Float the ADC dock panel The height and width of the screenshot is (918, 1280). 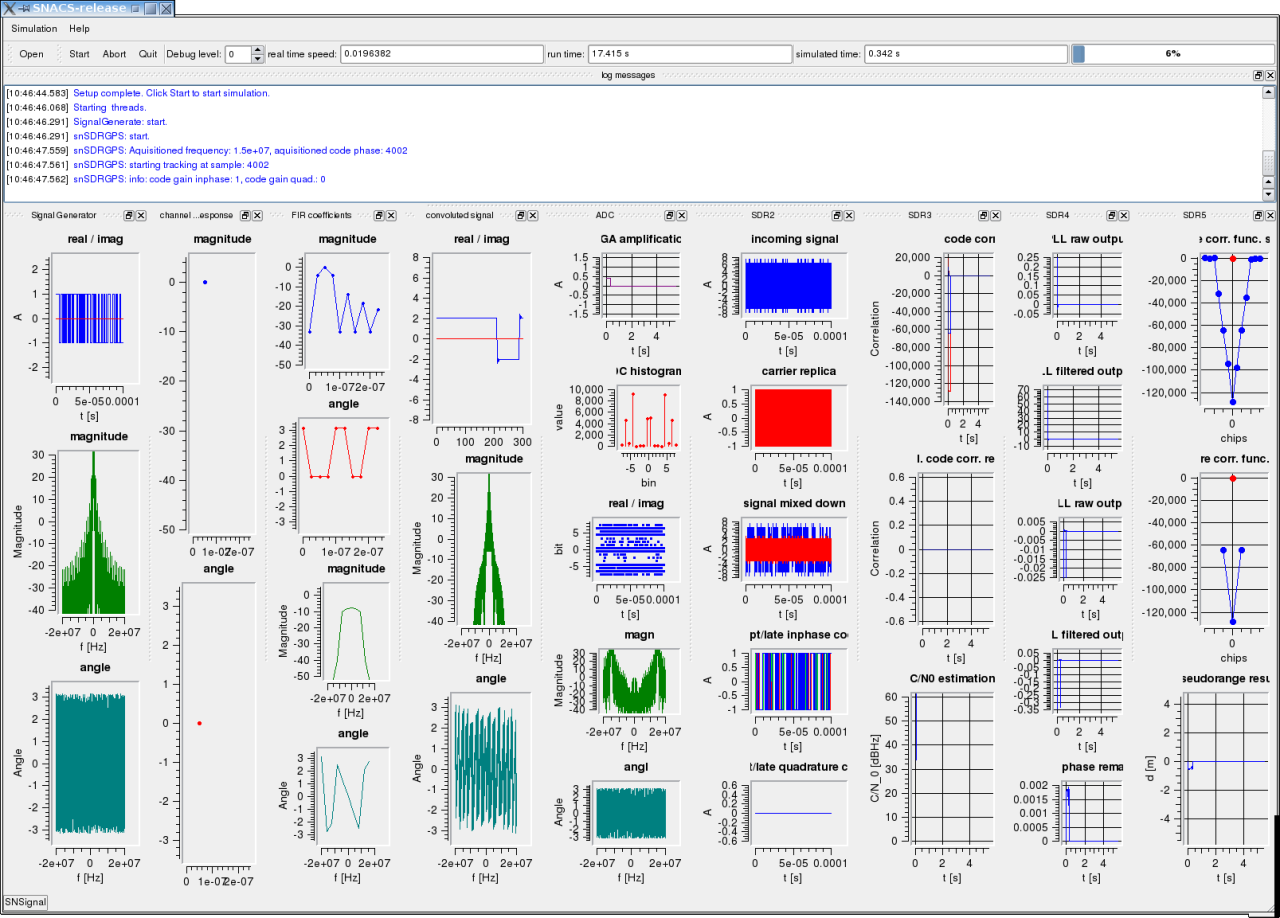669,215
